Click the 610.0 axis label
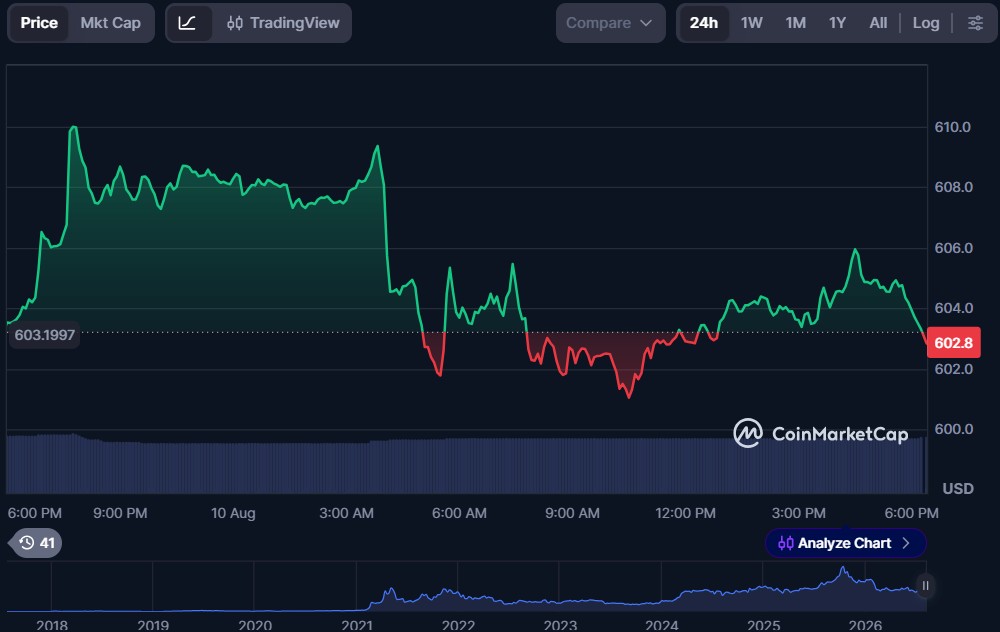 (953, 127)
